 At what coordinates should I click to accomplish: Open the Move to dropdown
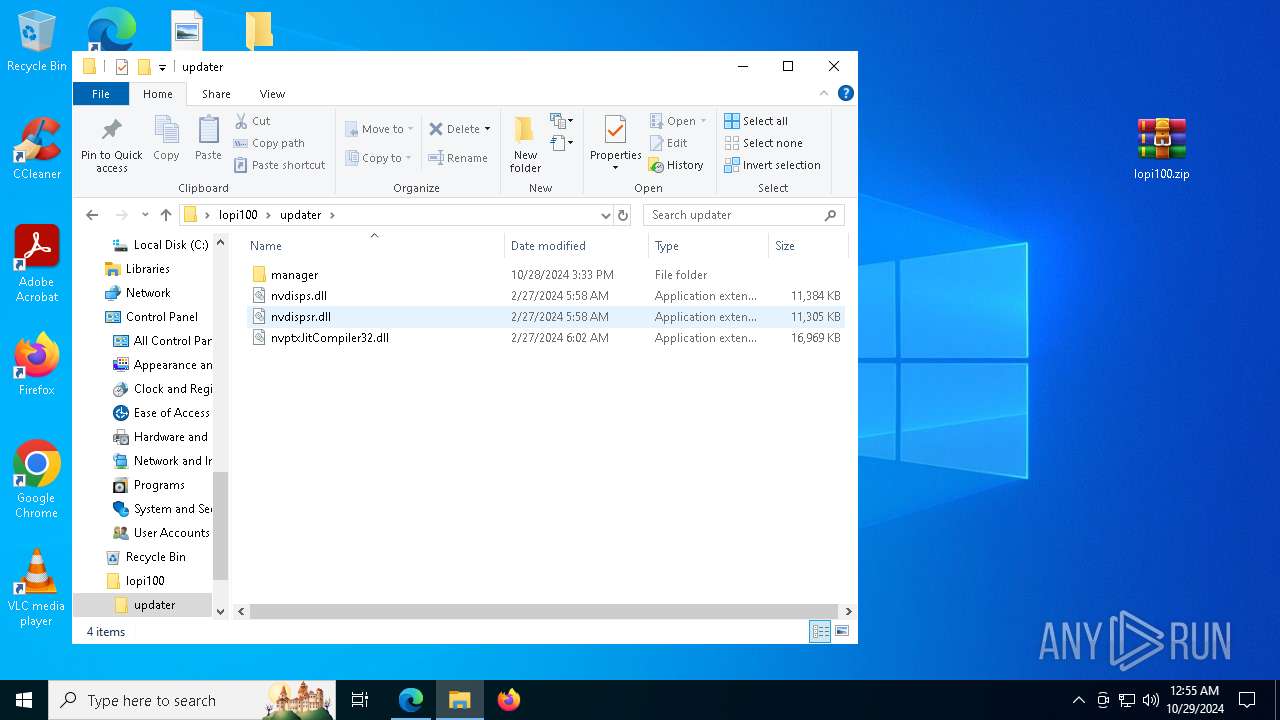click(x=380, y=129)
